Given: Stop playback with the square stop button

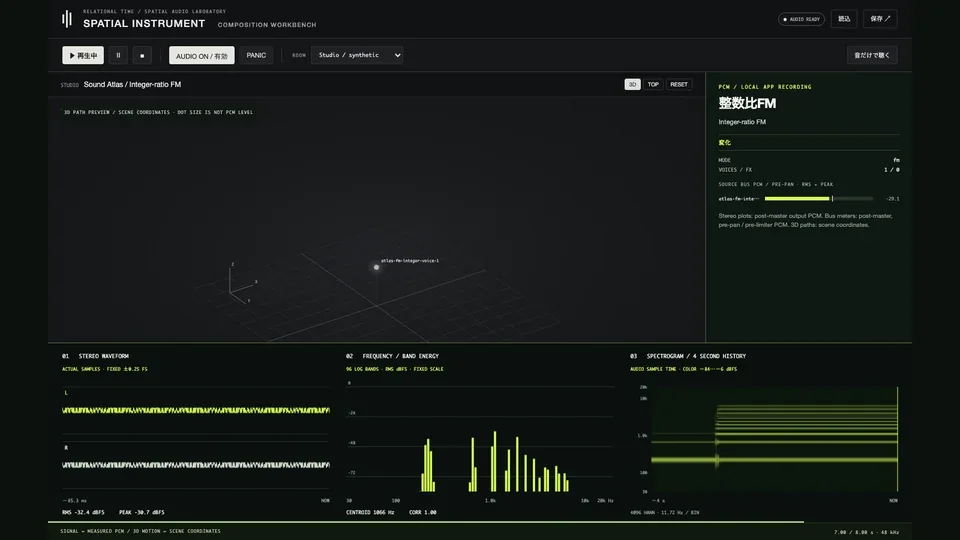Looking at the screenshot, I should coord(142,55).
